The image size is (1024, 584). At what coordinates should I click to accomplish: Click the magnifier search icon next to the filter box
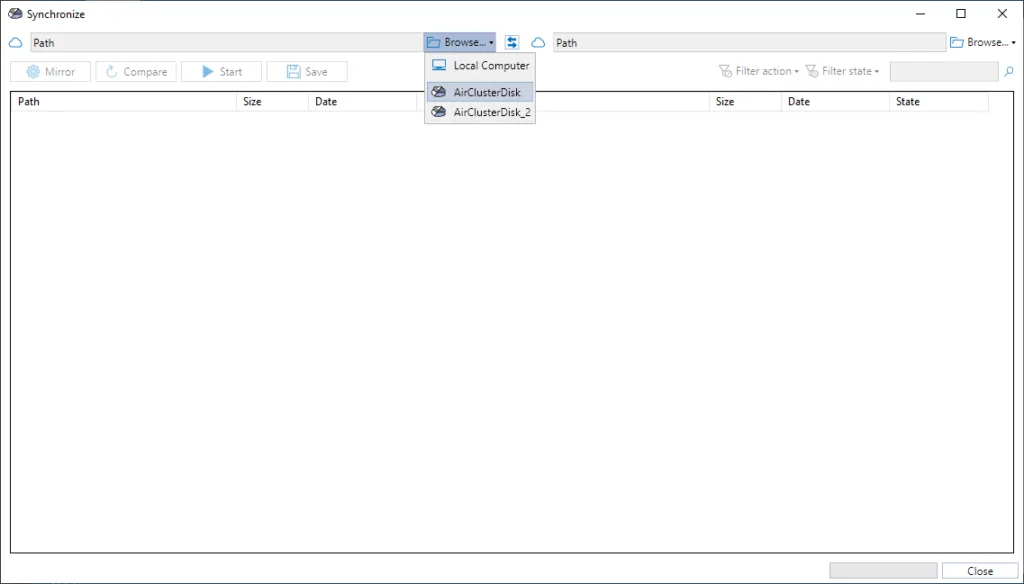pyautogui.click(x=1009, y=72)
